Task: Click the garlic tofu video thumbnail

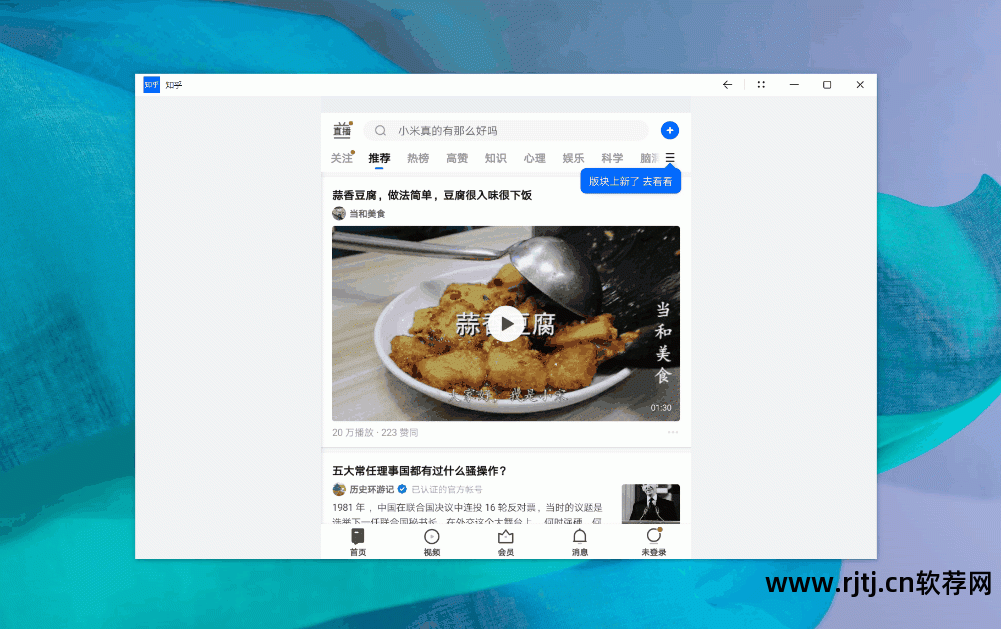Action: pos(506,323)
